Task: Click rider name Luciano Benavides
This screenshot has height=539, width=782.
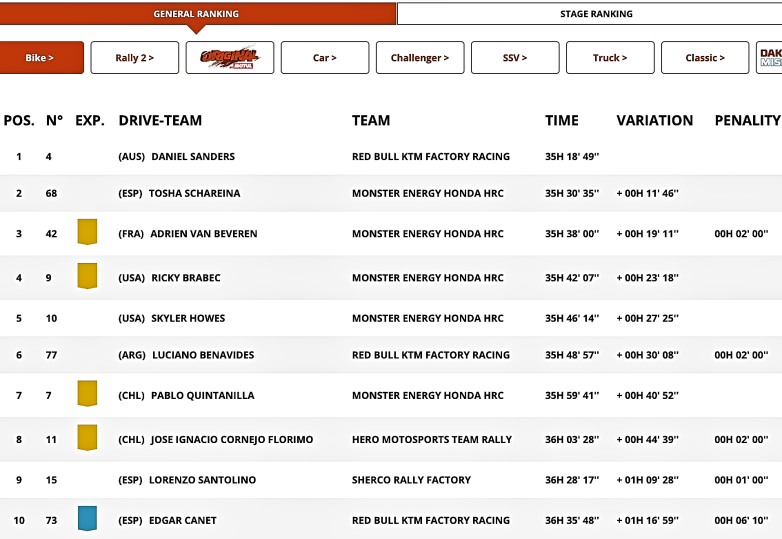Action: tap(203, 355)
